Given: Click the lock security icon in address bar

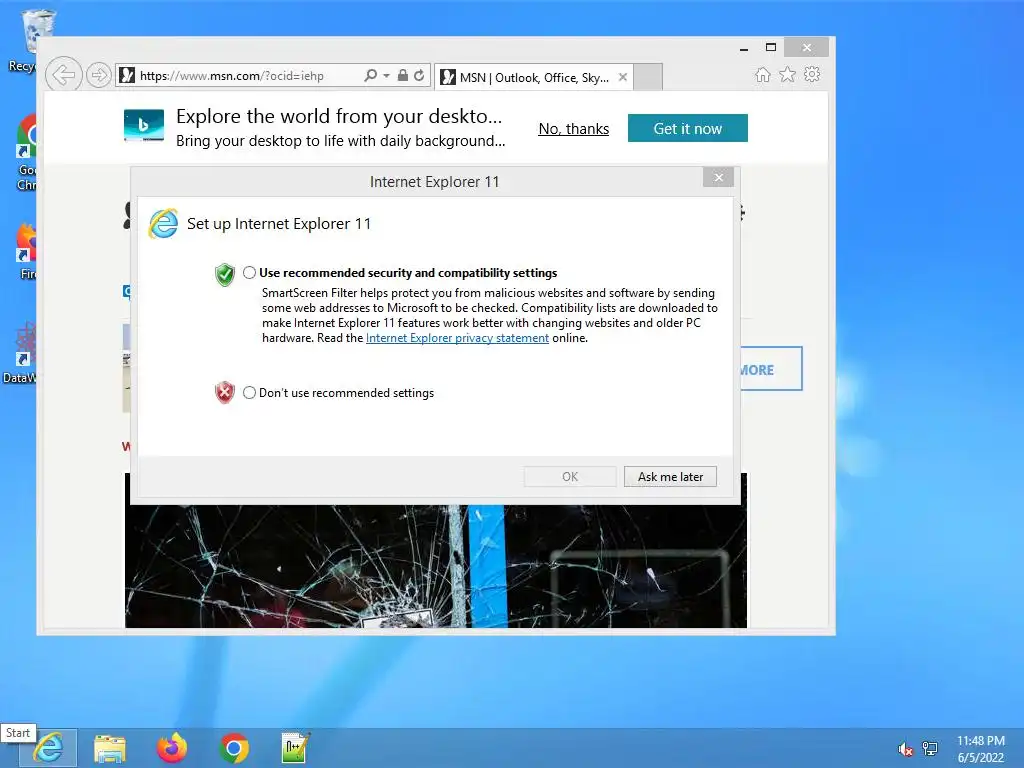Looking at the screenshot, I should [x=403, y=76].
